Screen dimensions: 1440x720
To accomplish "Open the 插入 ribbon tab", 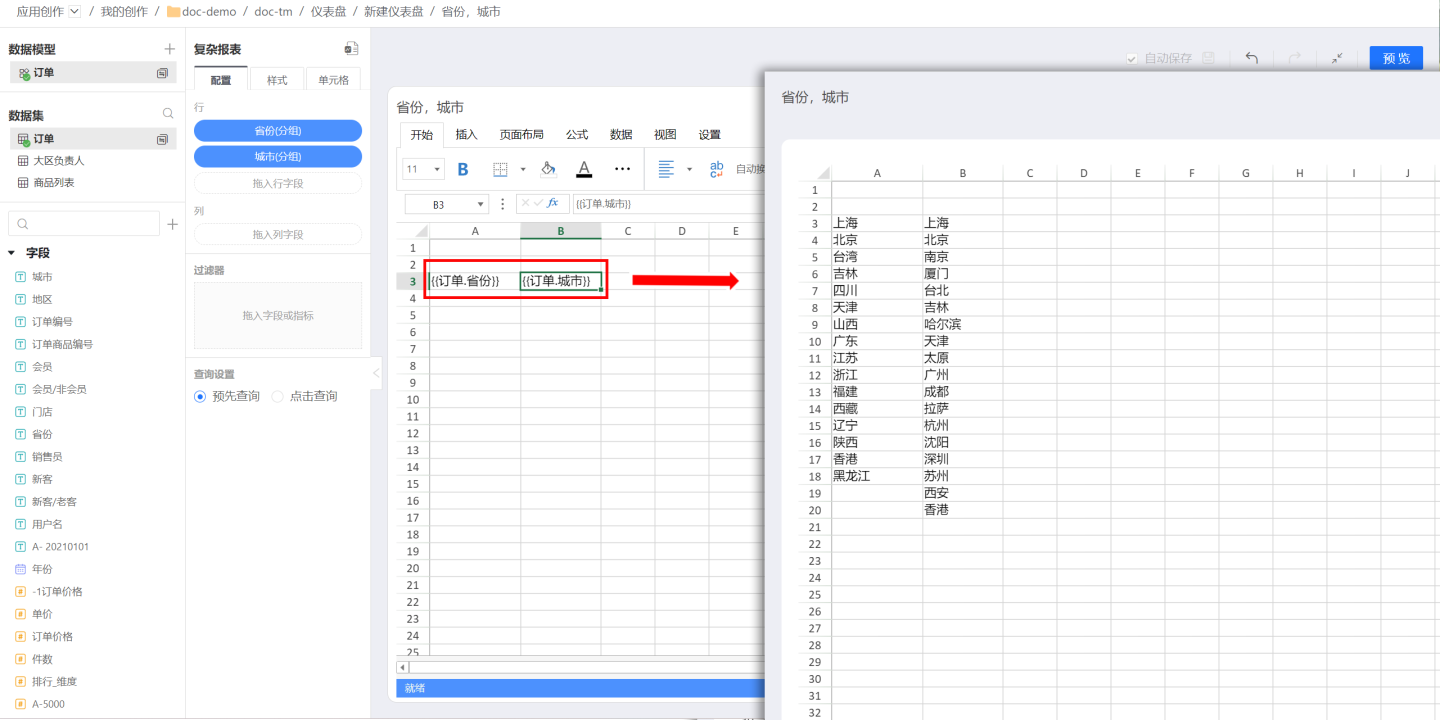I will pos(466,135).
